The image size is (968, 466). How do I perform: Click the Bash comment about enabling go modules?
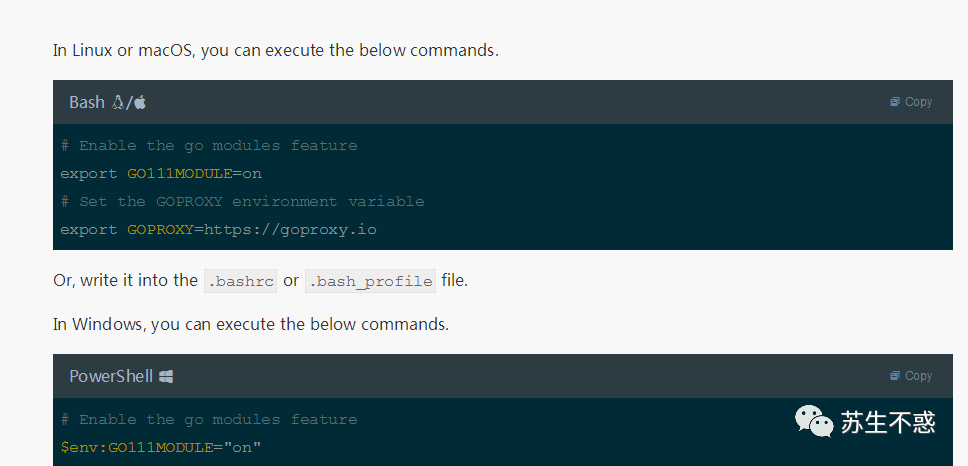[x=208, y=145]
